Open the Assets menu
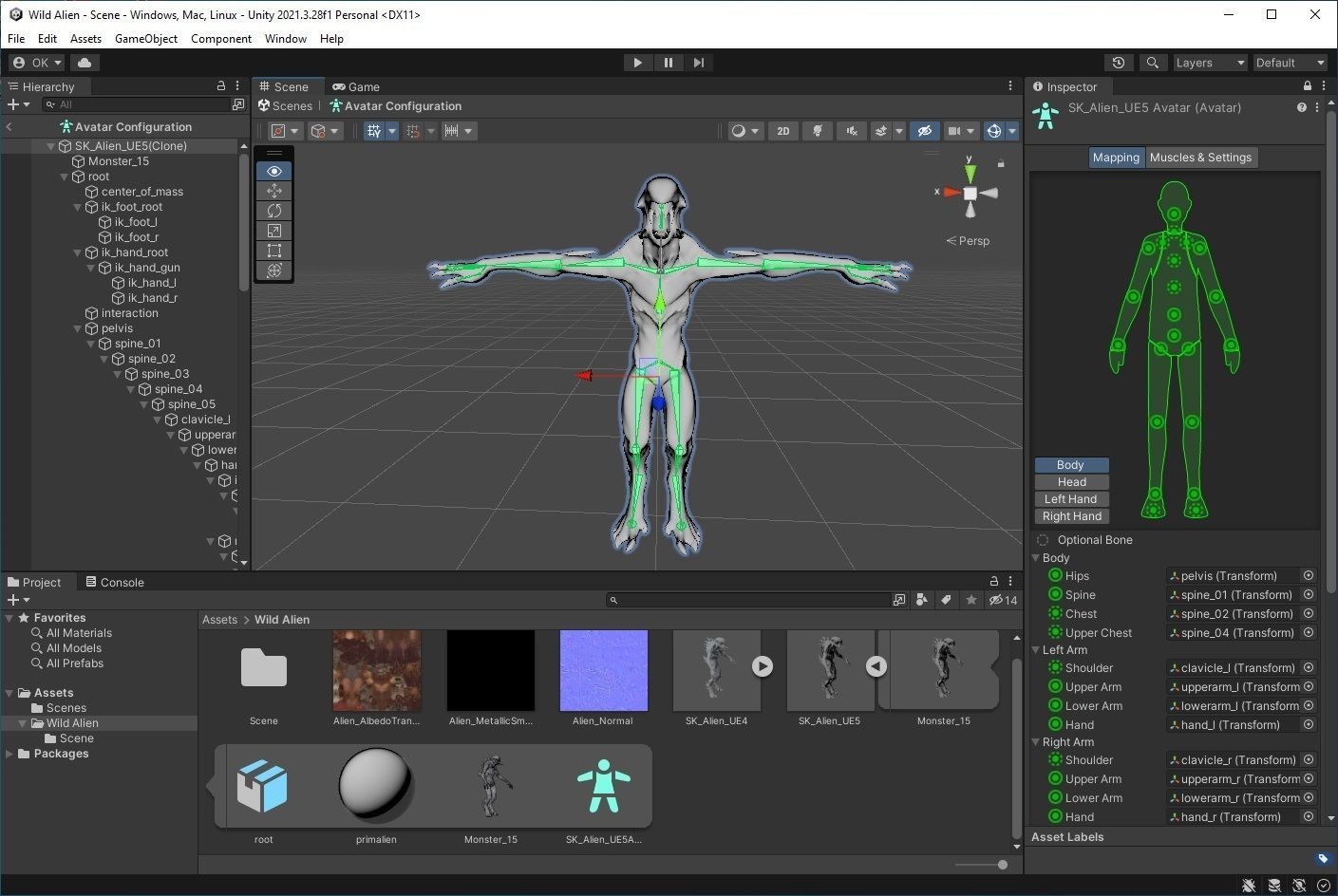The height and width of the screenshot is (896, 1338). (85, 39)
